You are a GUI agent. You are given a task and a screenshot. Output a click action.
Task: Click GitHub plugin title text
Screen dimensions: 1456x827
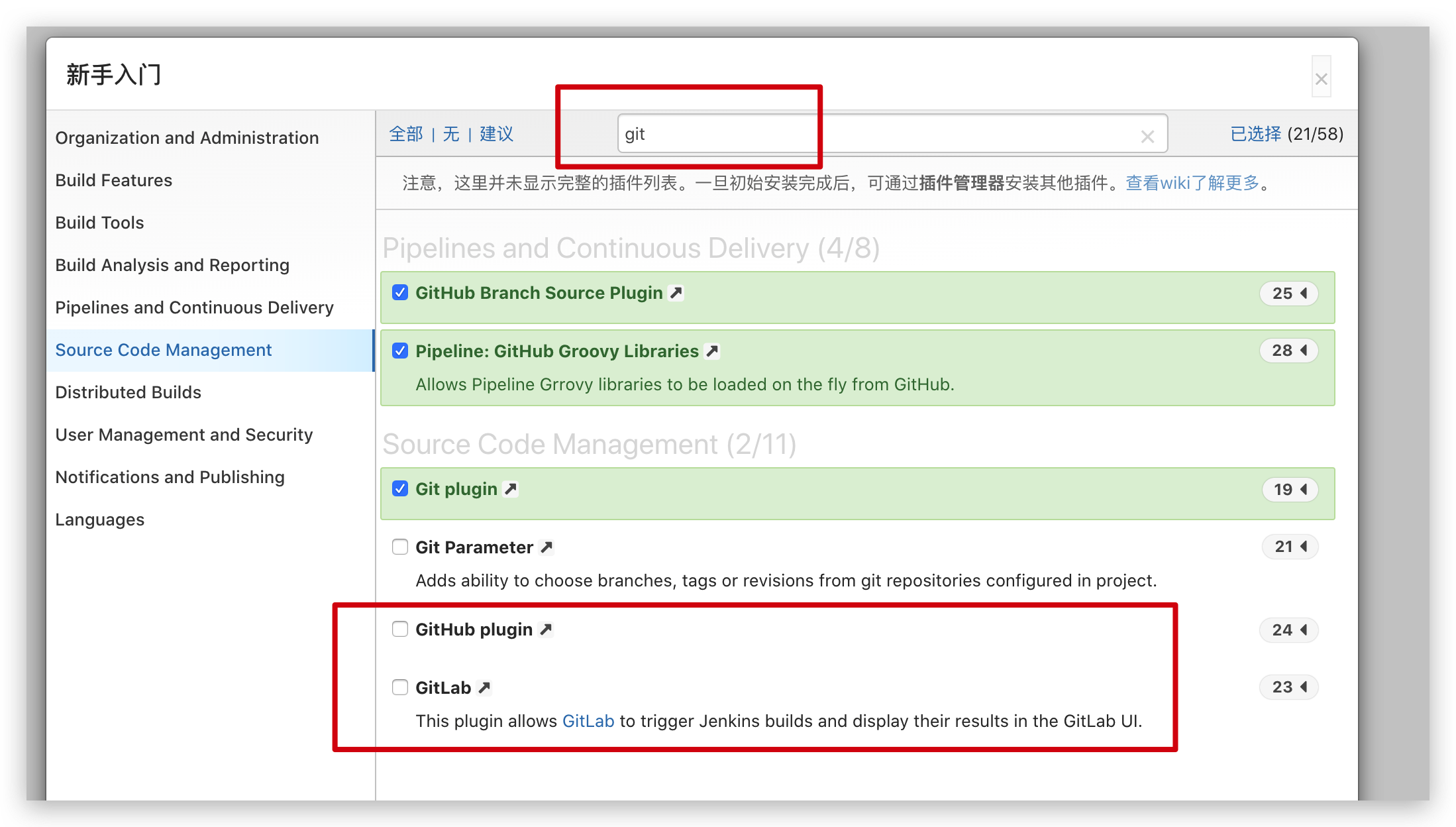click(x=474, y=630)
